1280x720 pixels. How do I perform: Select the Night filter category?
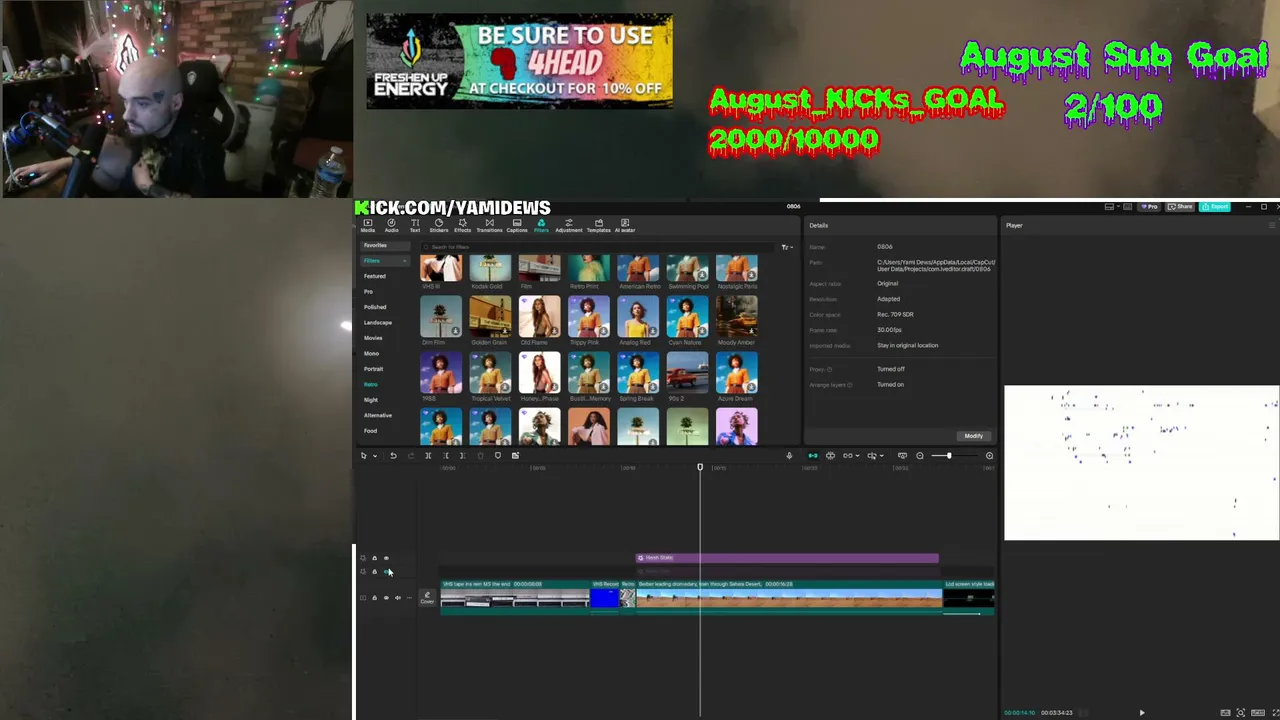click(x=370, y=400)
